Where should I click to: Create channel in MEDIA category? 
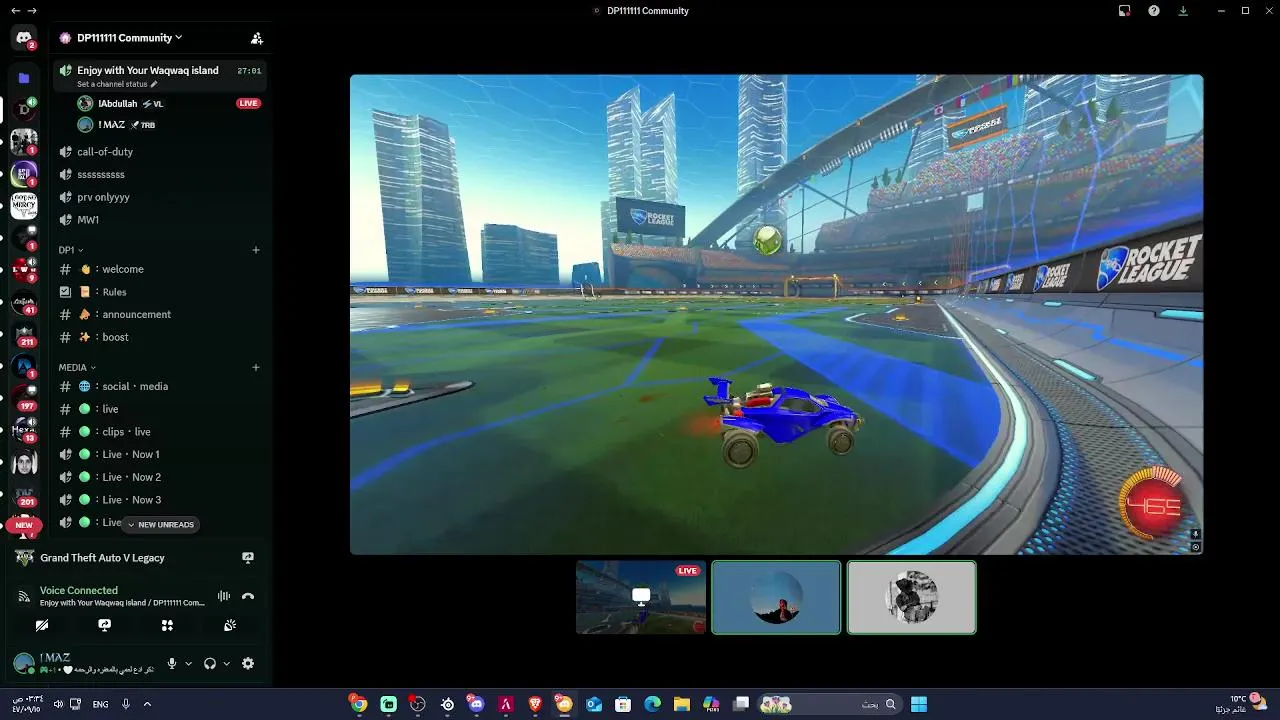click(x=256, y=367)
